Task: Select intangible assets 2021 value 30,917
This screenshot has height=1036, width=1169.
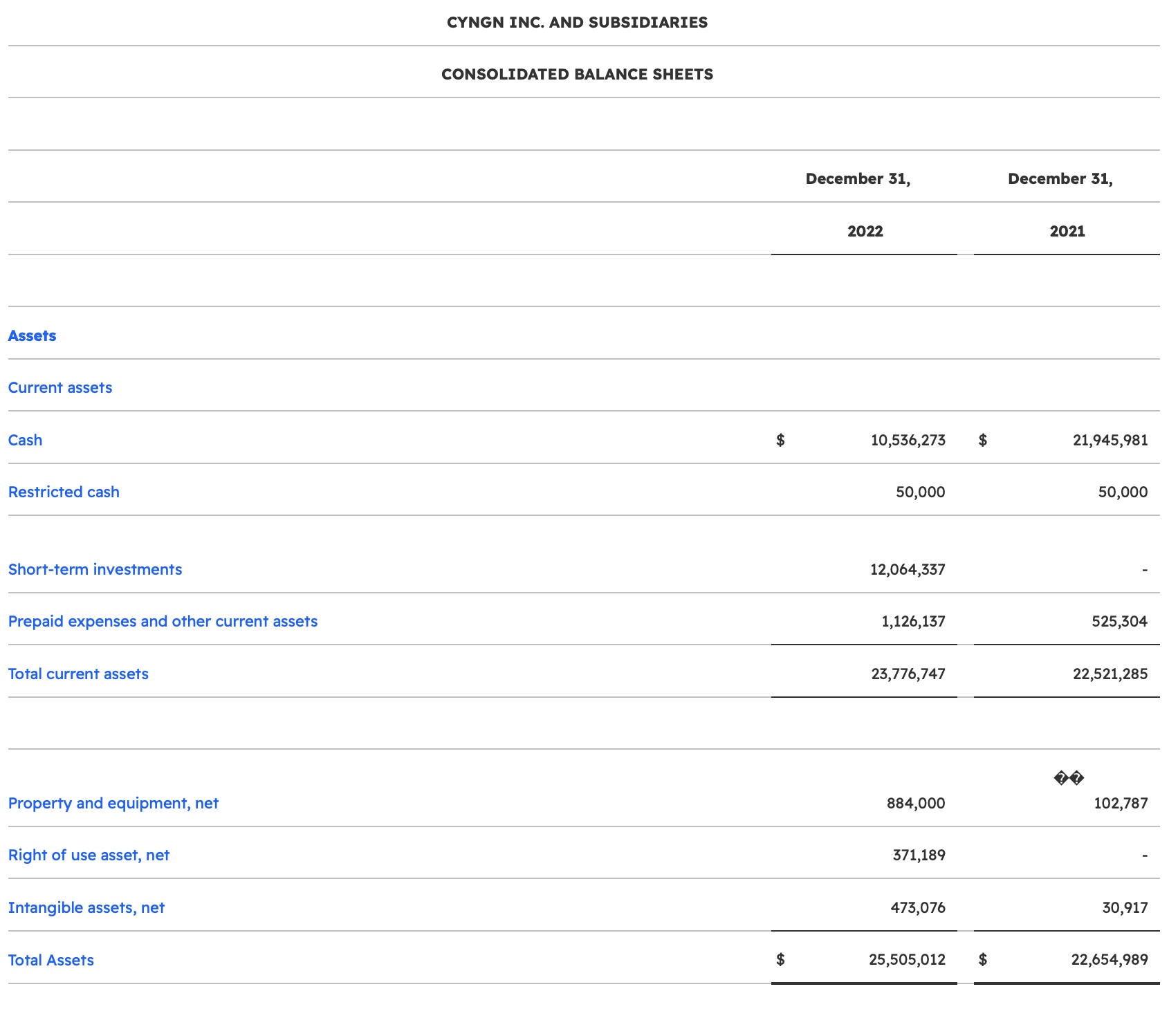Action: [1125, 907]
